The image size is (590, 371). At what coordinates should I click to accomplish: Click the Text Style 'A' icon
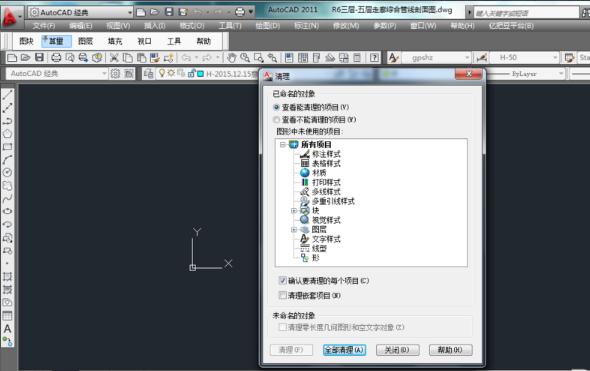(x=393, y=58)
